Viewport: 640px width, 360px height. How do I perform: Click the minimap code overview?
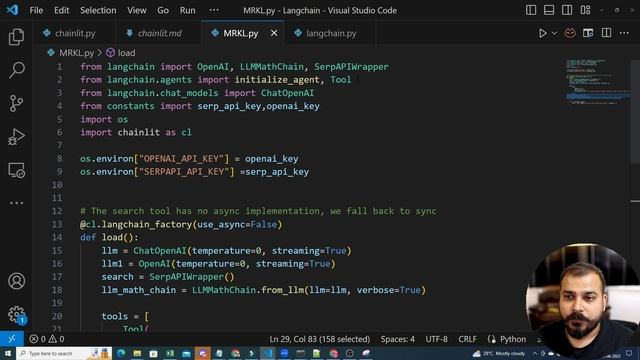click(598, 82)
